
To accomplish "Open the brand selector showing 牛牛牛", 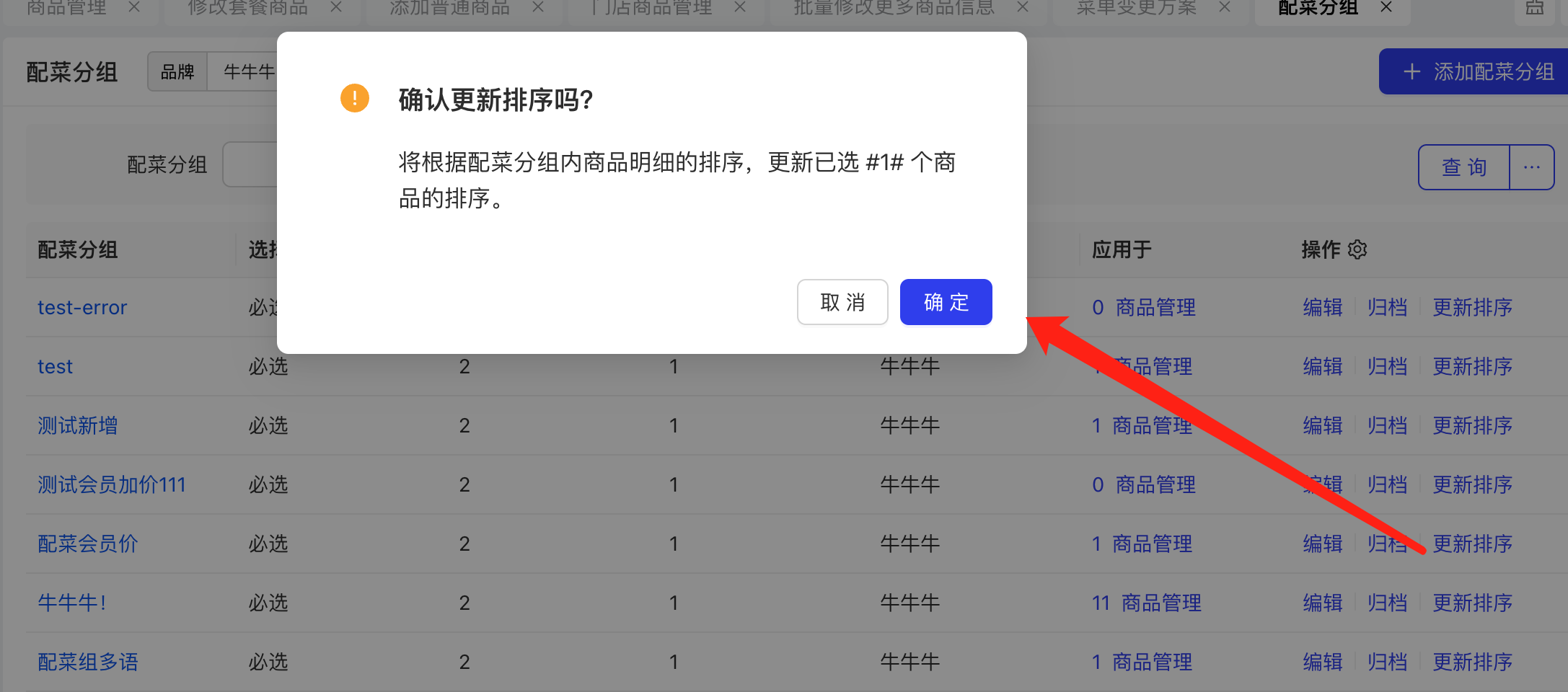I will pyautogui.click(x=242, y=71).
